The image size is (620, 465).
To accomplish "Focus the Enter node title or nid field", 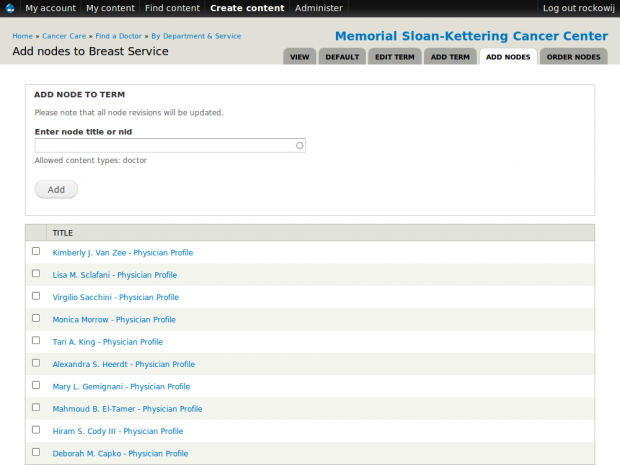I will 165,145.
